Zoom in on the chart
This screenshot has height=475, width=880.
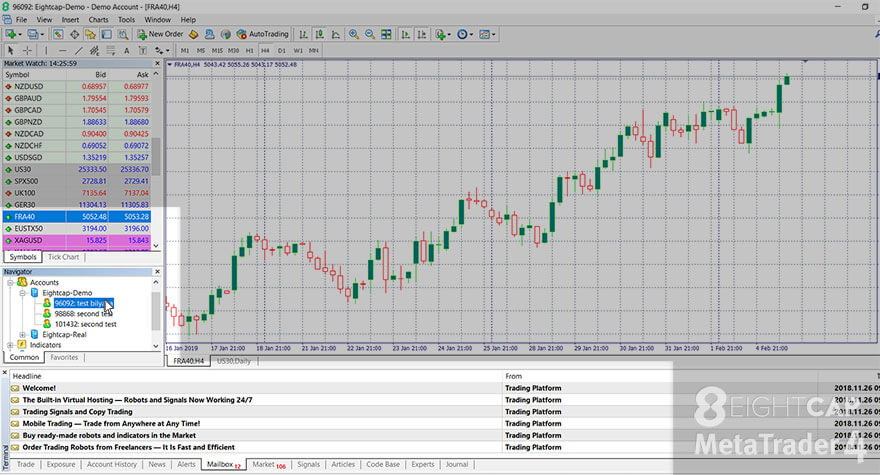[354, 34]
